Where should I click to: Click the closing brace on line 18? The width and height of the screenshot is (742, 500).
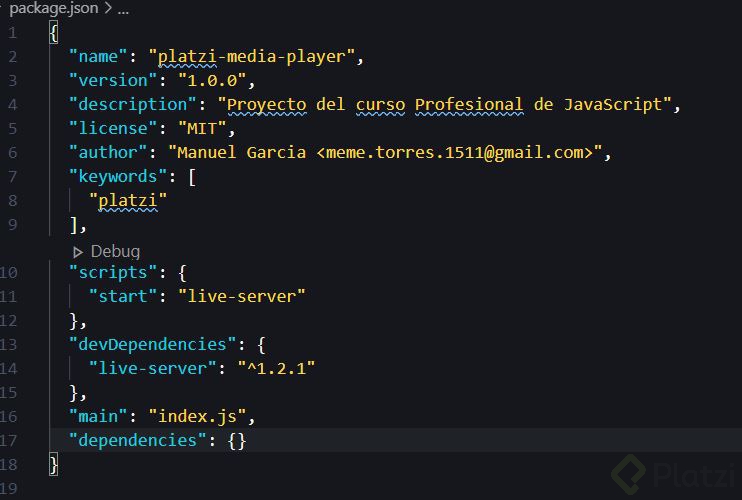click(x=53, y=465)
